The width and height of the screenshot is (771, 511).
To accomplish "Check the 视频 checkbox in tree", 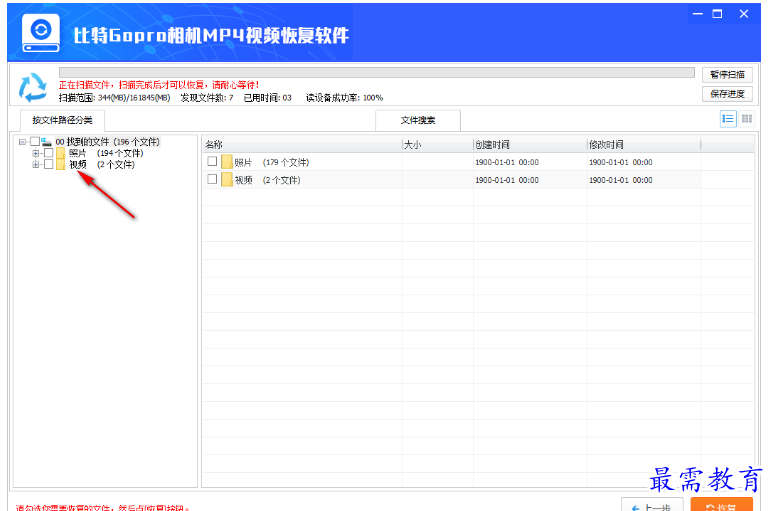I will pyautogui.click(x=48, y=164).
